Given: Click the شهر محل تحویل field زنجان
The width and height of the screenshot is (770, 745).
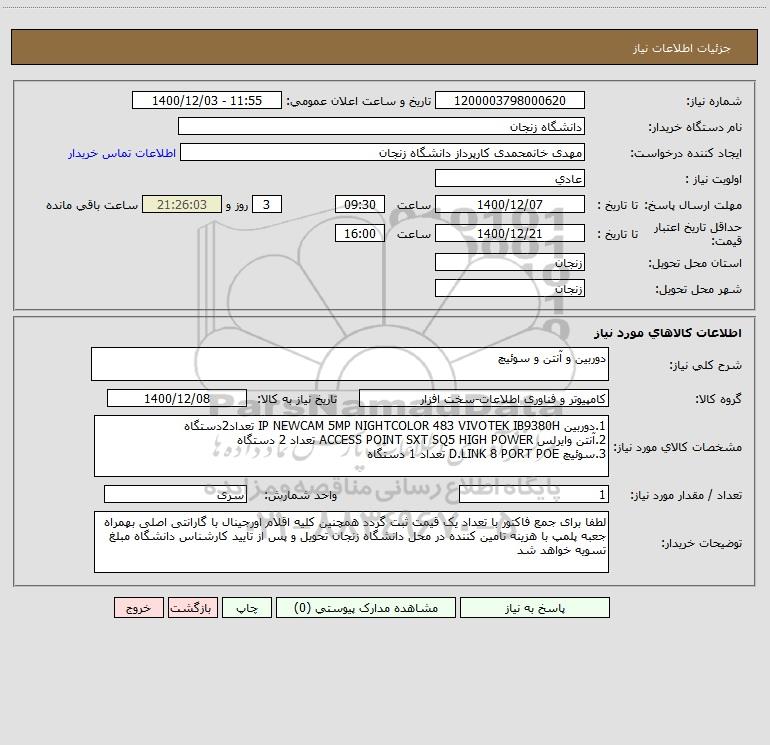Looking at the screenshot, I should pyautogui.click(x=510, y=288).
